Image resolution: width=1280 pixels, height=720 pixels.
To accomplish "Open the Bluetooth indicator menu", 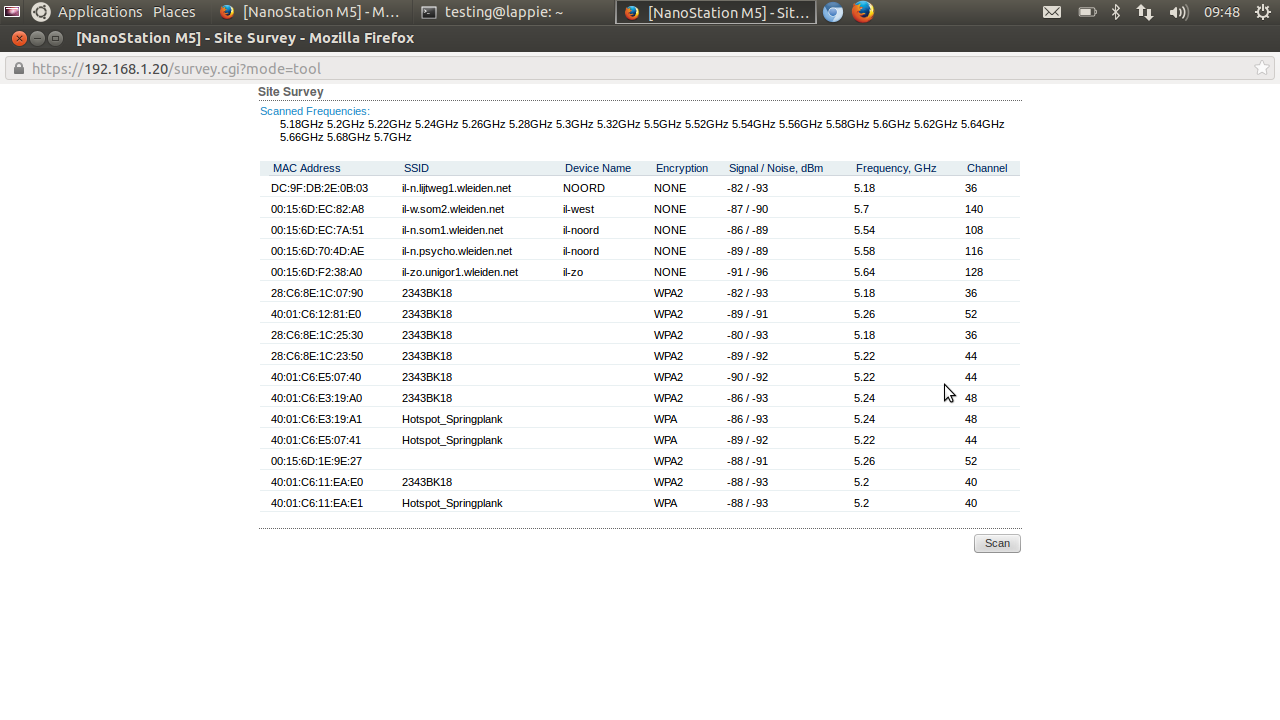I will [x=1116, y=12].
